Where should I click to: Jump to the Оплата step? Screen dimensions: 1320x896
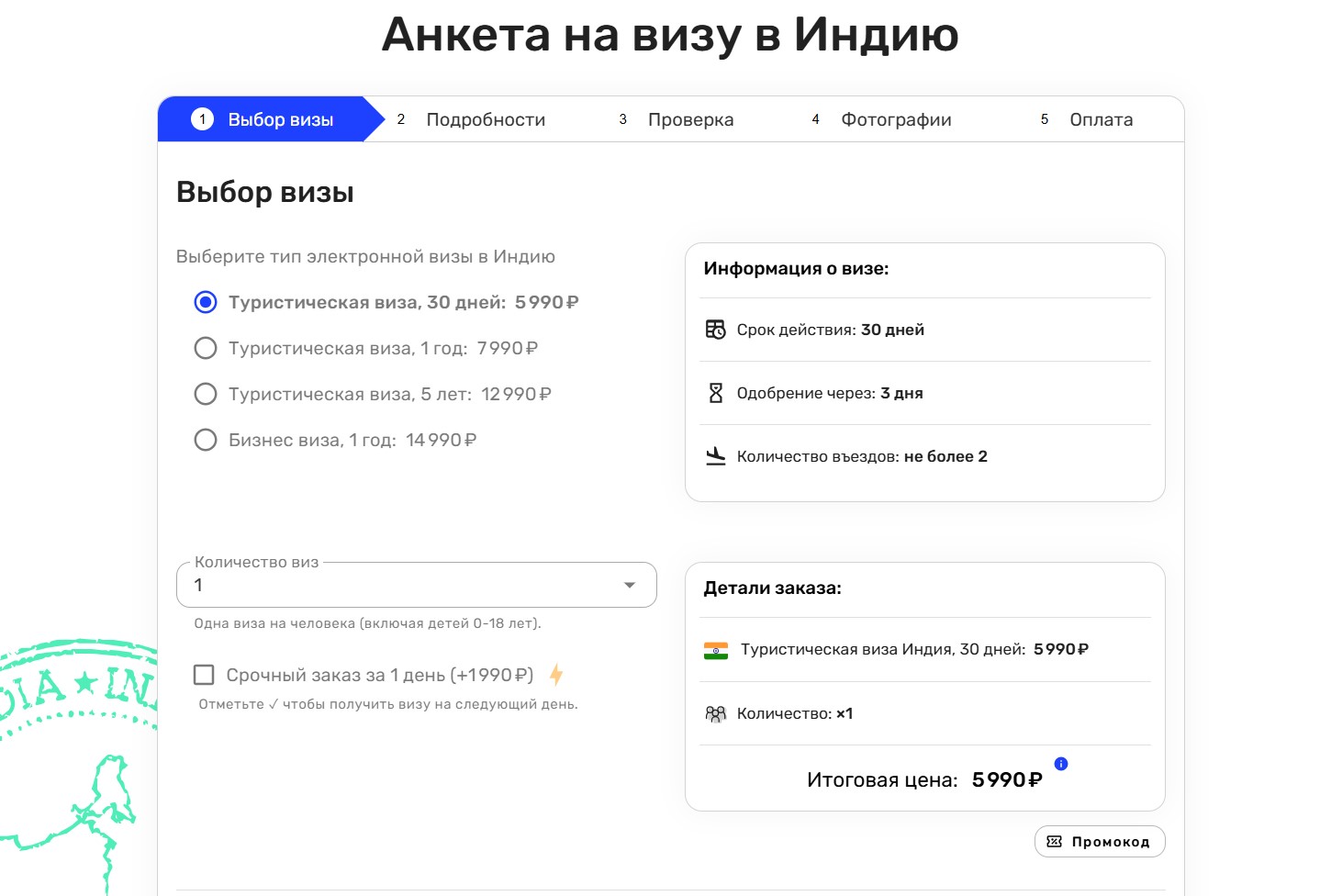[1100, 119]
